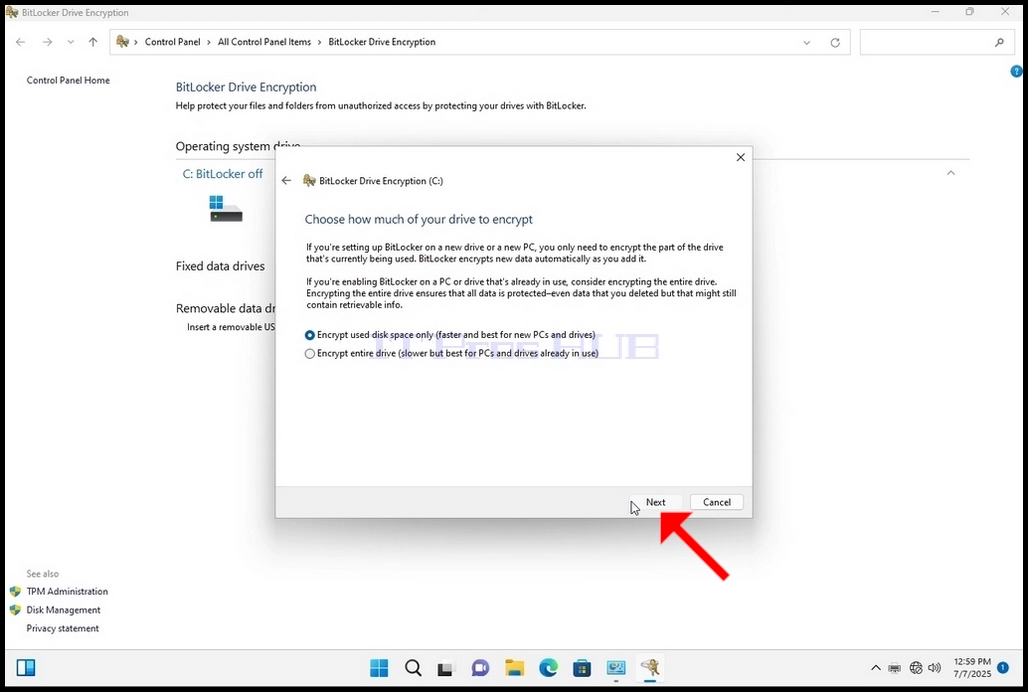
Task: Expand chevron after All Control Panel Items
Action: click(320, 42)
